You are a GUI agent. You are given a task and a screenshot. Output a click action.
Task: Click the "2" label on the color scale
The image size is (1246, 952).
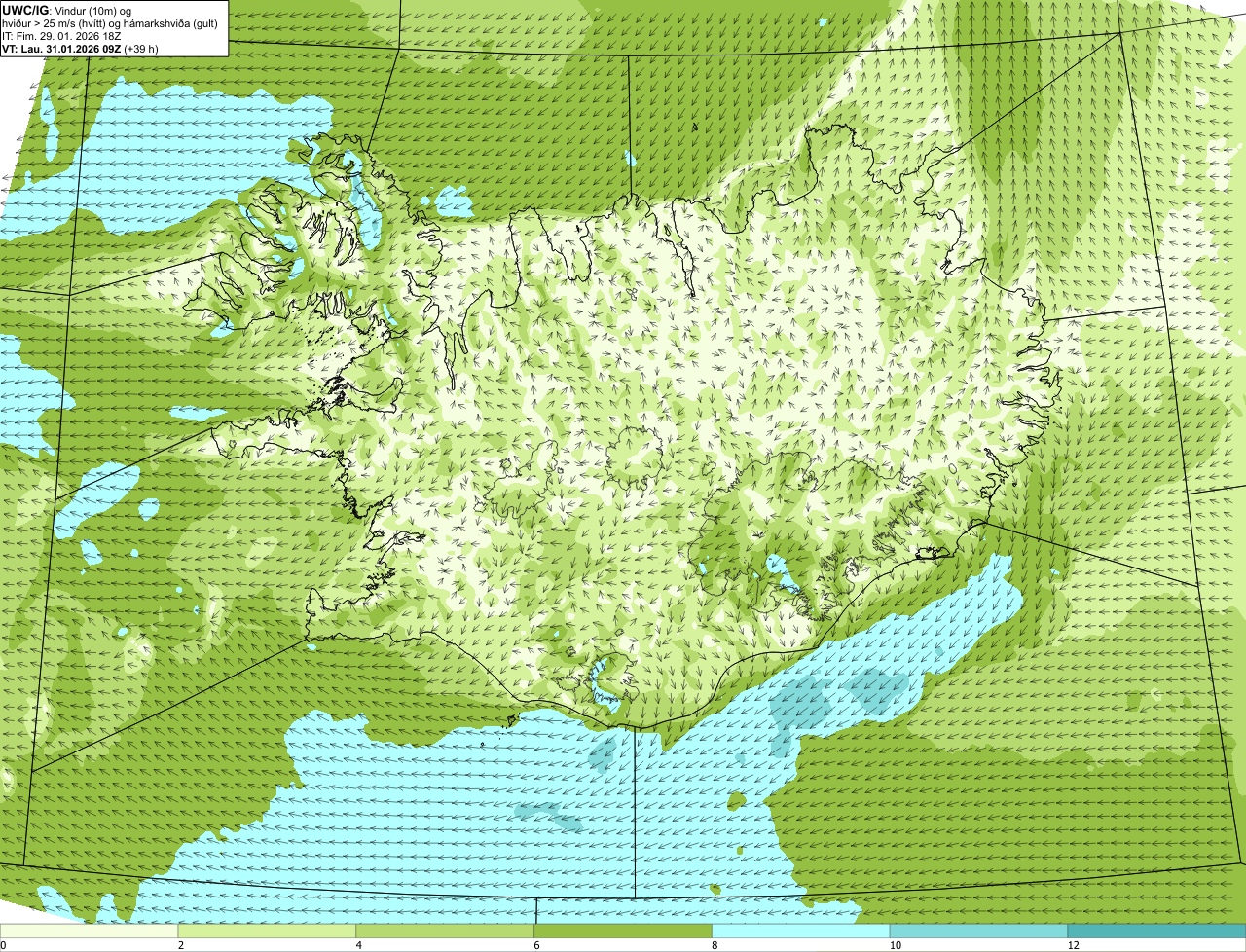coord(181,945)
